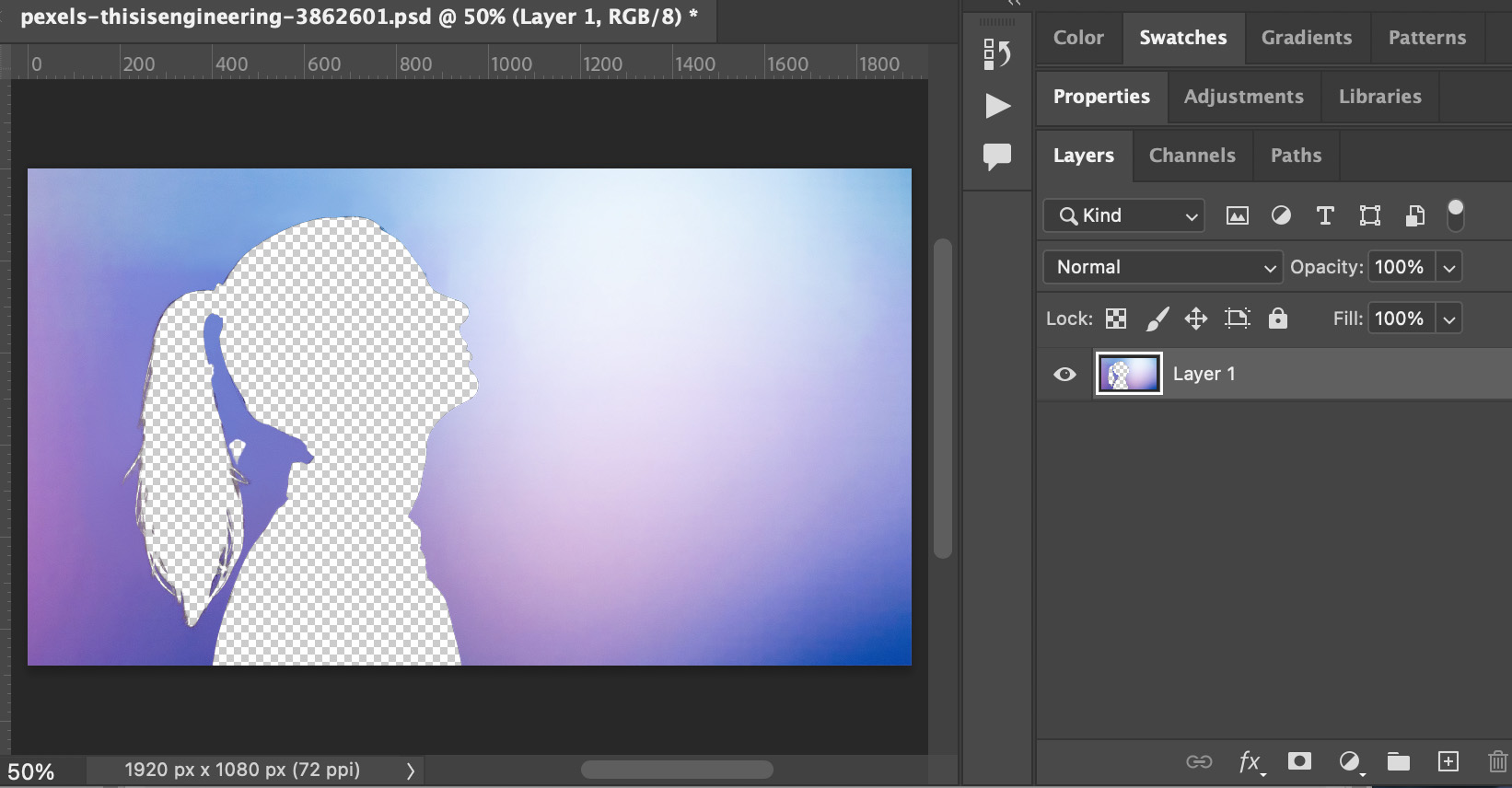Create a new layer with plus icon

pos(1448,761)
